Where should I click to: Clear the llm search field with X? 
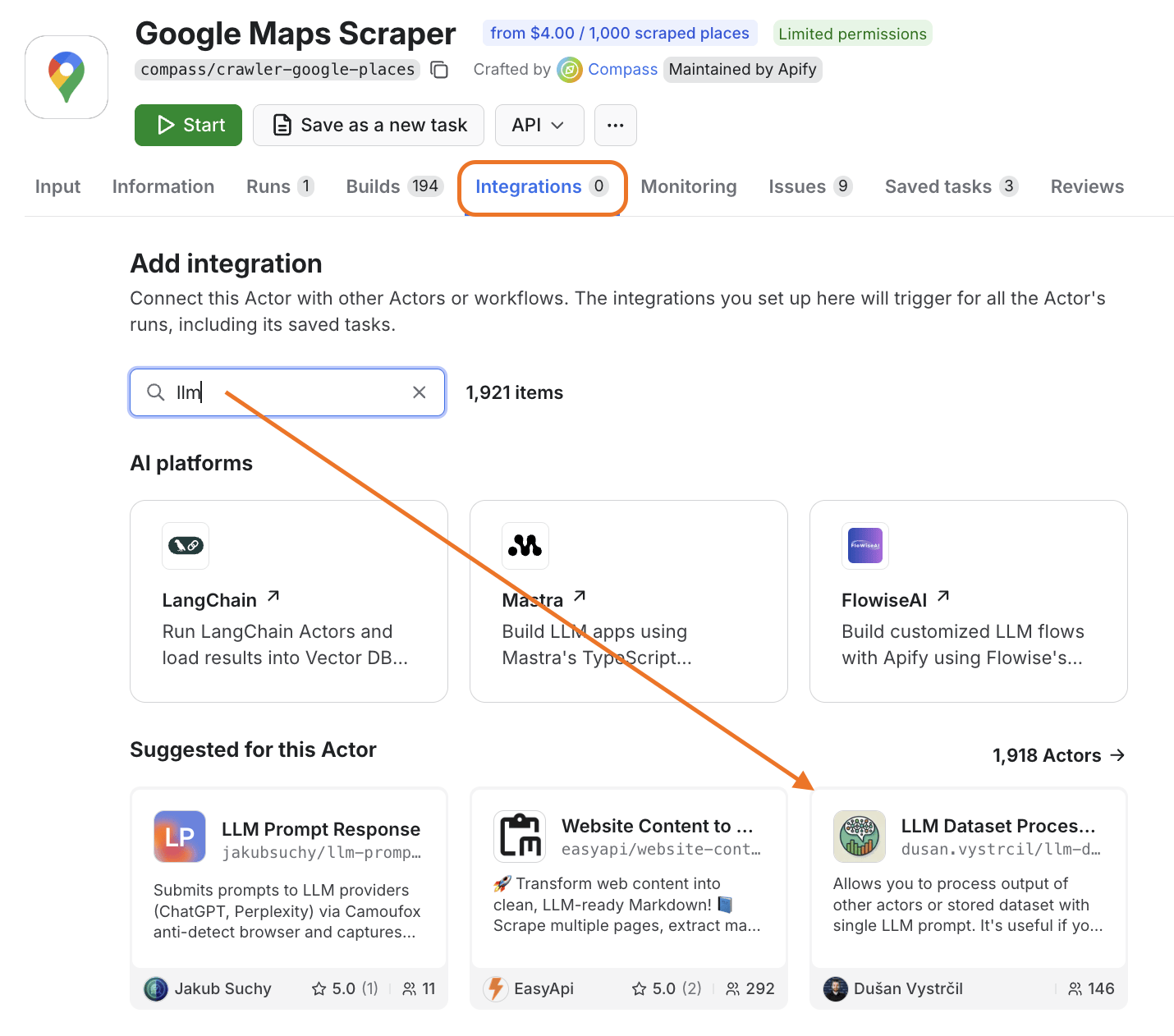click(x=419, y=392)
